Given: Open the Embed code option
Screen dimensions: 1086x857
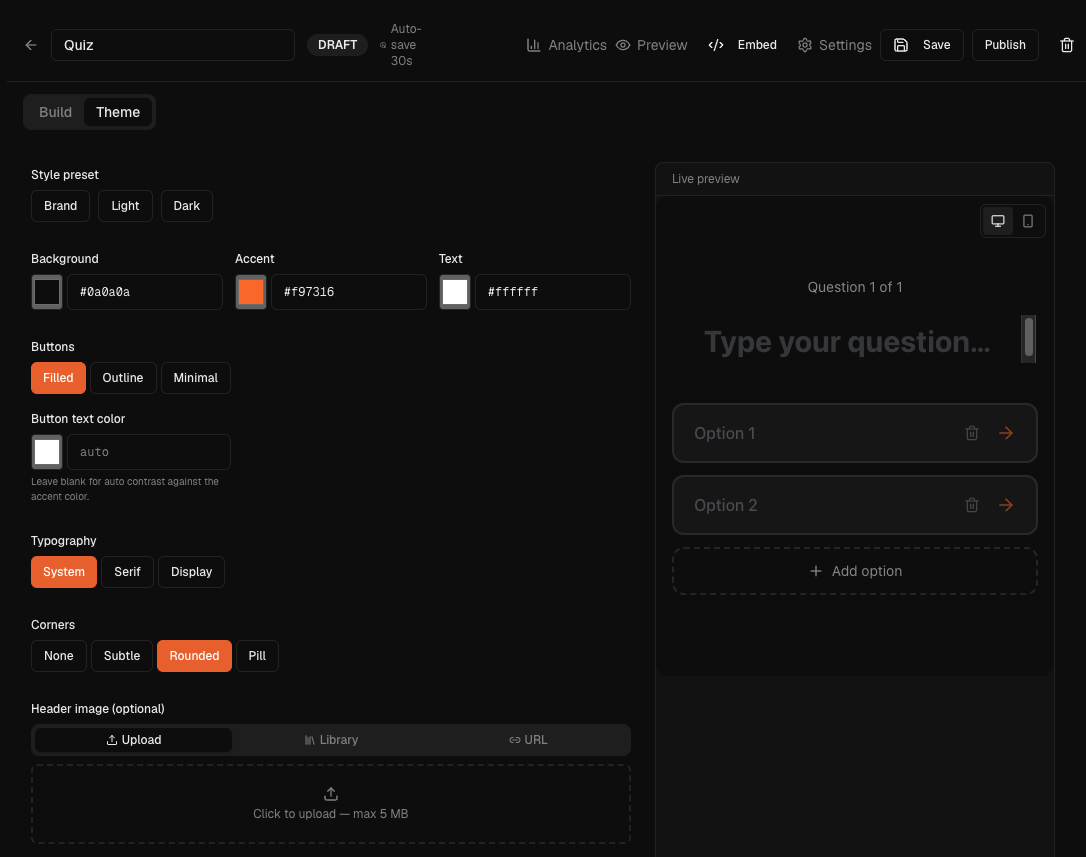Looking at the screenshot, I should click(x=742, y=45).
